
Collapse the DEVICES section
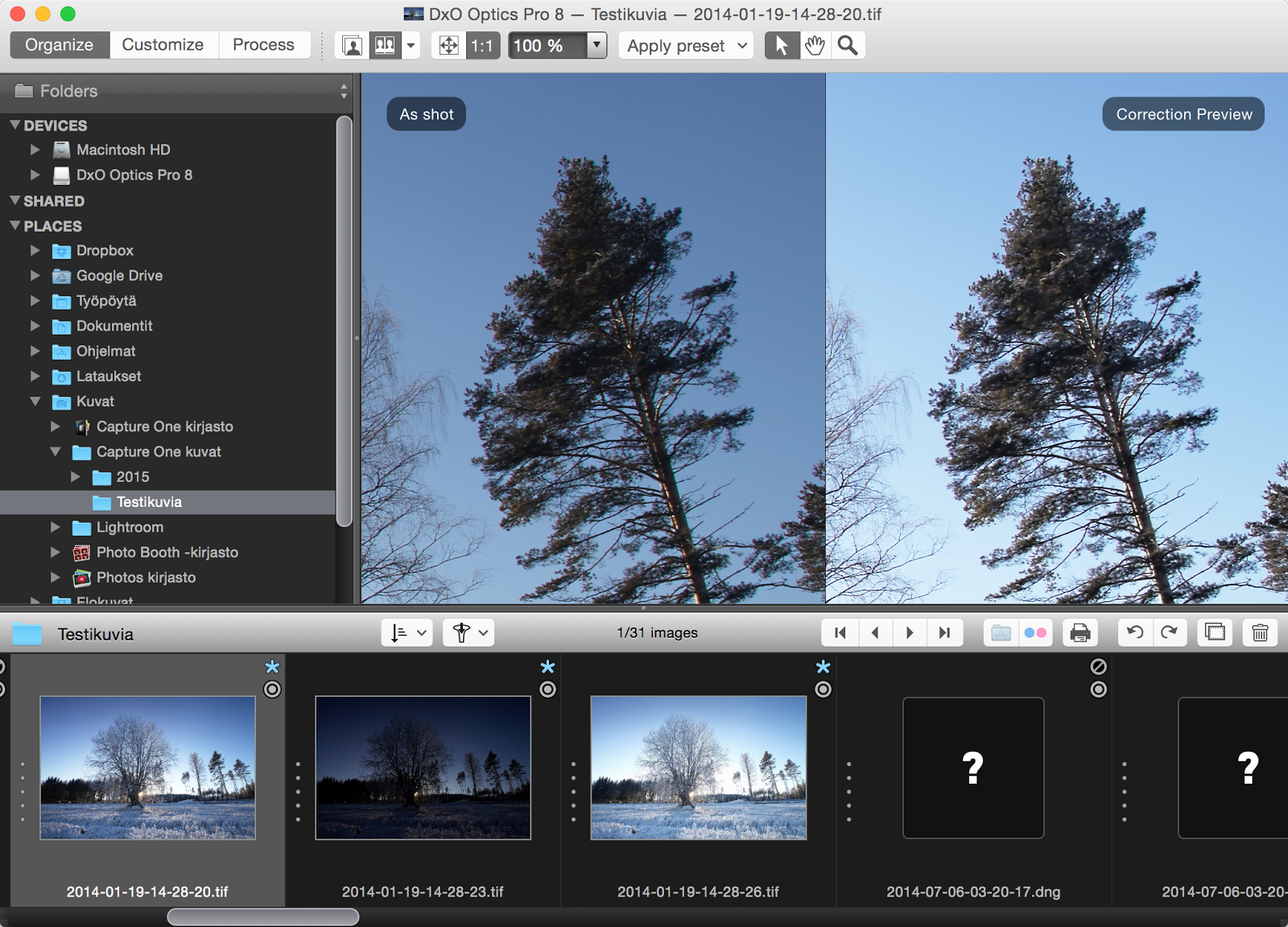[14, 125]
